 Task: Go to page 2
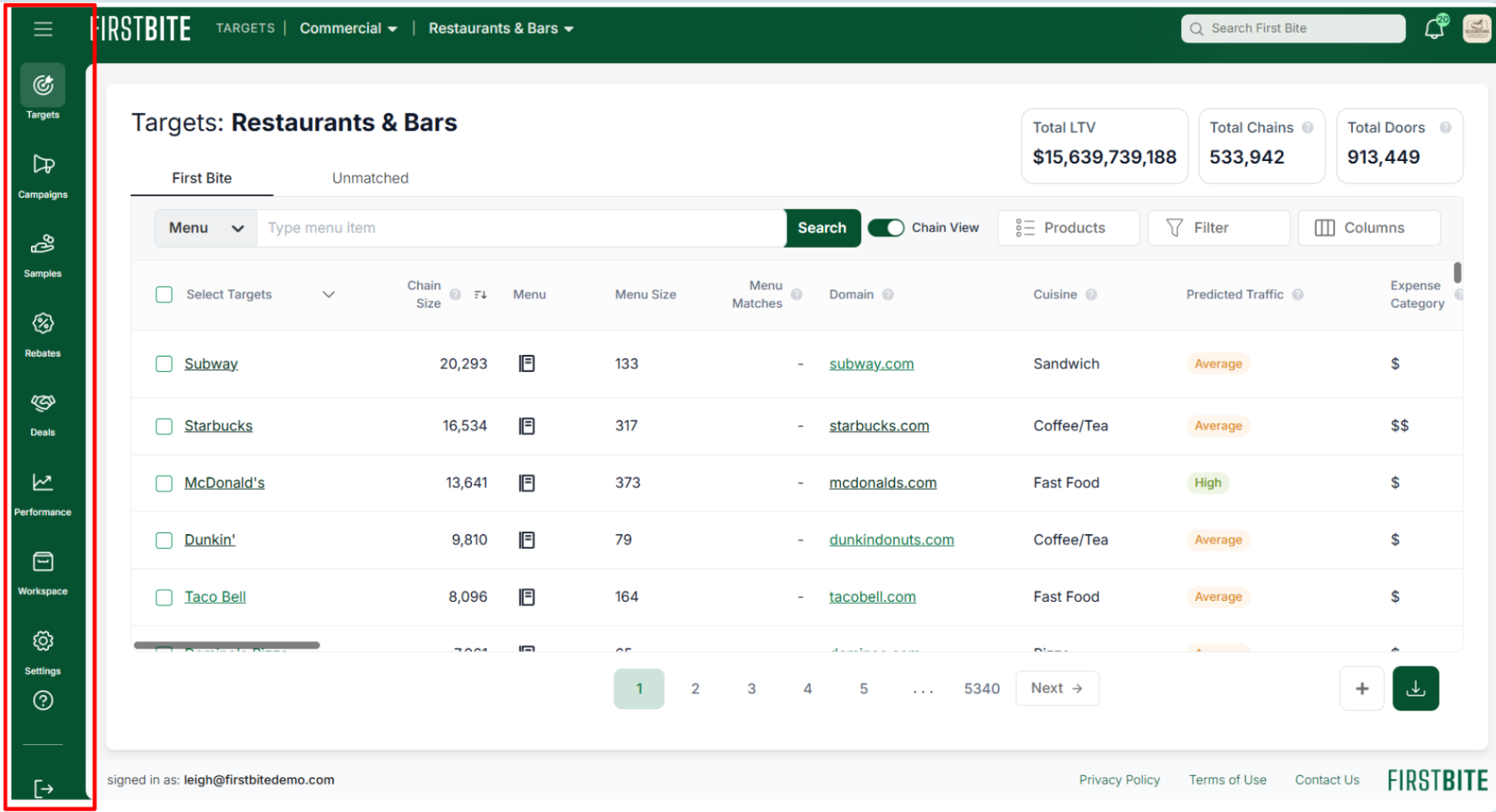click(x=695, y=689)
